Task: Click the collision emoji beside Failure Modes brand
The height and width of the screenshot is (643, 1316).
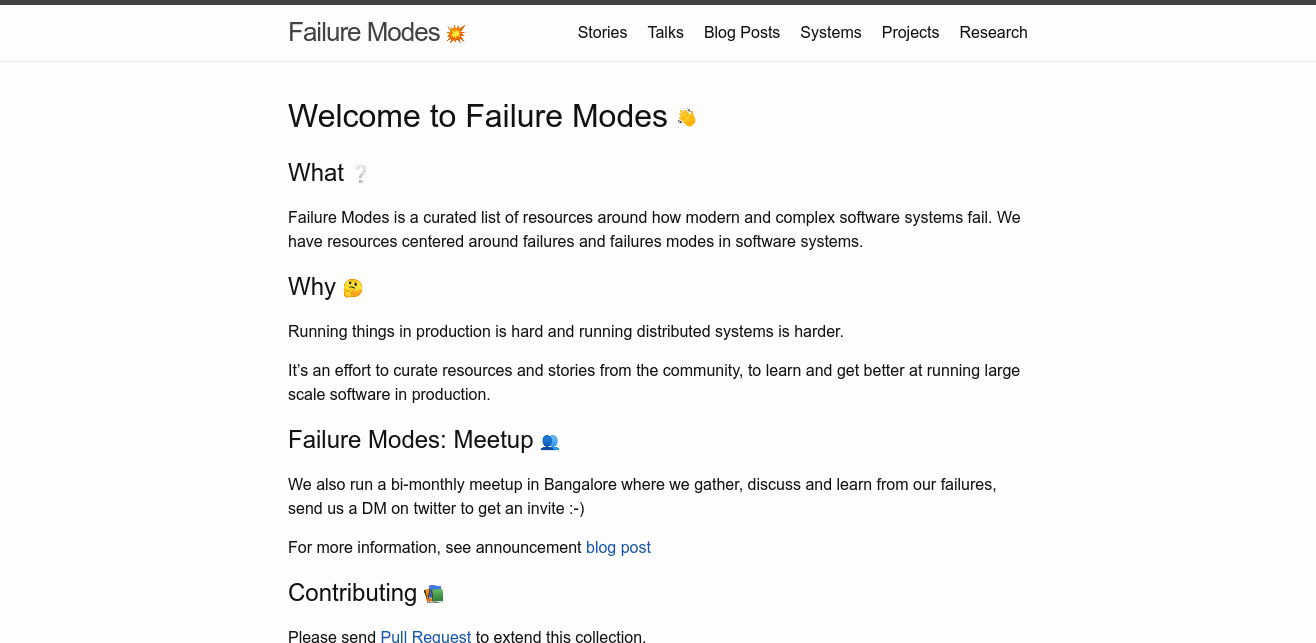Action: pyautogui.click(x=454, y=32)
